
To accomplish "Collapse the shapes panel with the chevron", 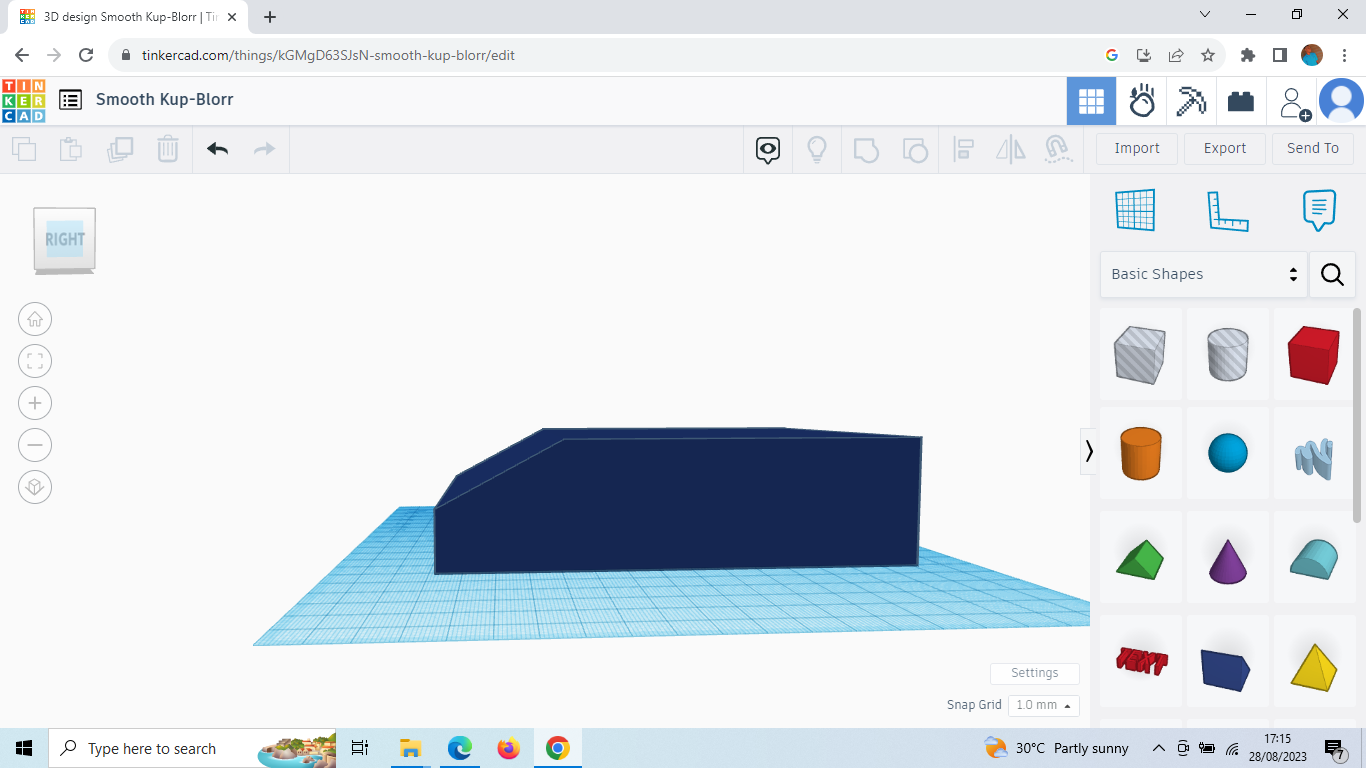I will coord(1088,451).
